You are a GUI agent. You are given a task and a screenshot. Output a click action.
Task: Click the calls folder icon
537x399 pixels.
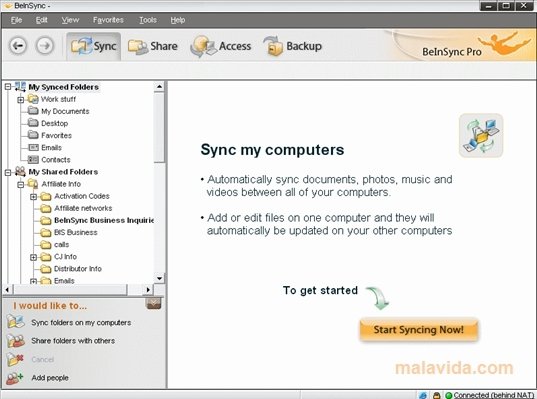point(46,245)
